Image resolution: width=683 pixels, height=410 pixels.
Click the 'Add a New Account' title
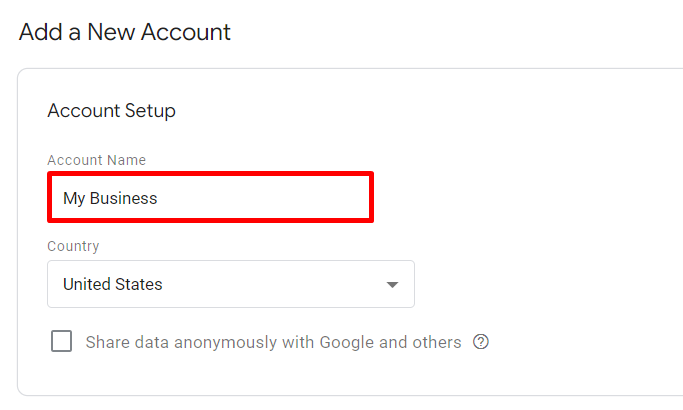click(x=125, y=32)
